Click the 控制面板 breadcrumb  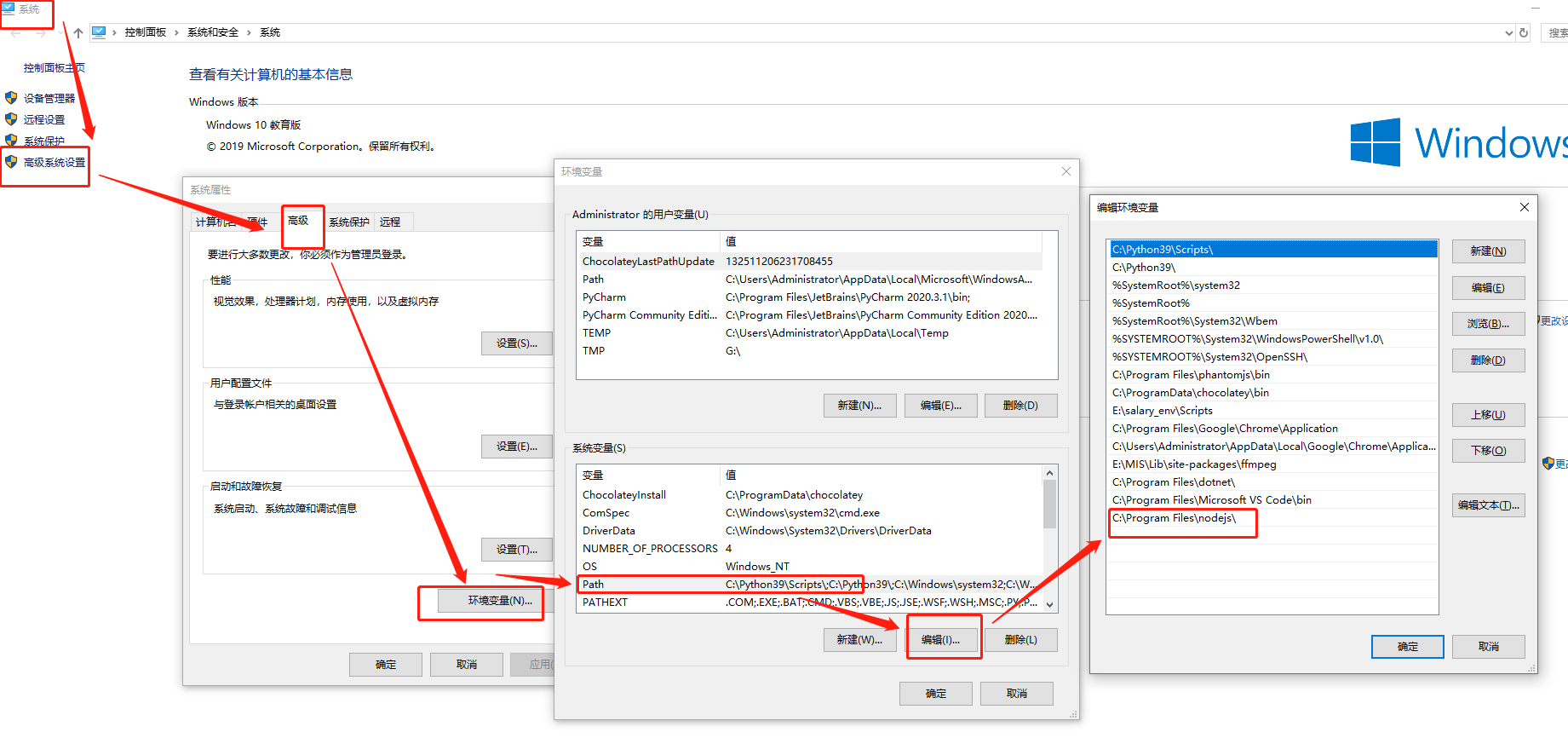[x=146, y=32]
